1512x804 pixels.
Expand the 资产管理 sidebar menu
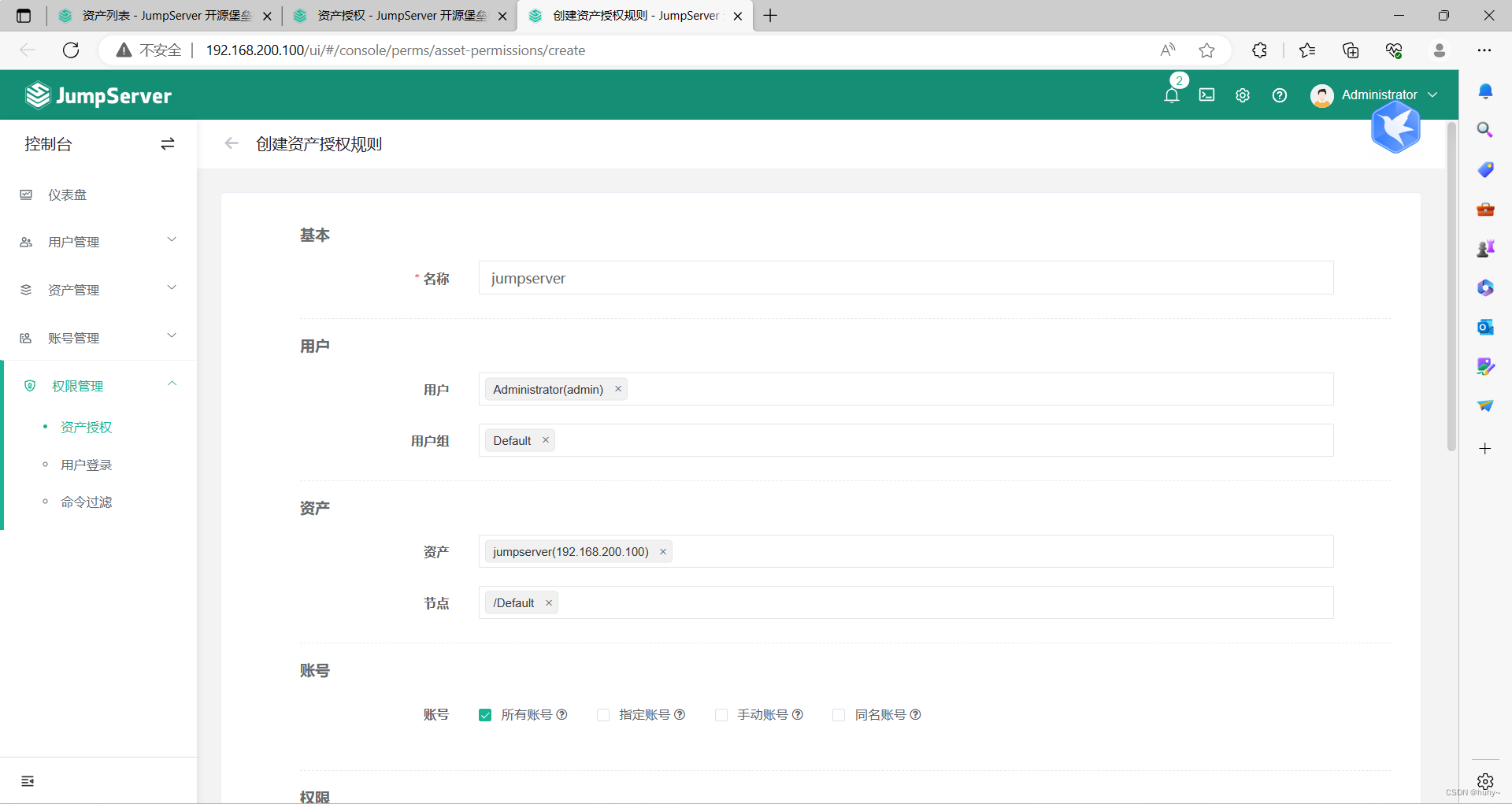(98, 290)
